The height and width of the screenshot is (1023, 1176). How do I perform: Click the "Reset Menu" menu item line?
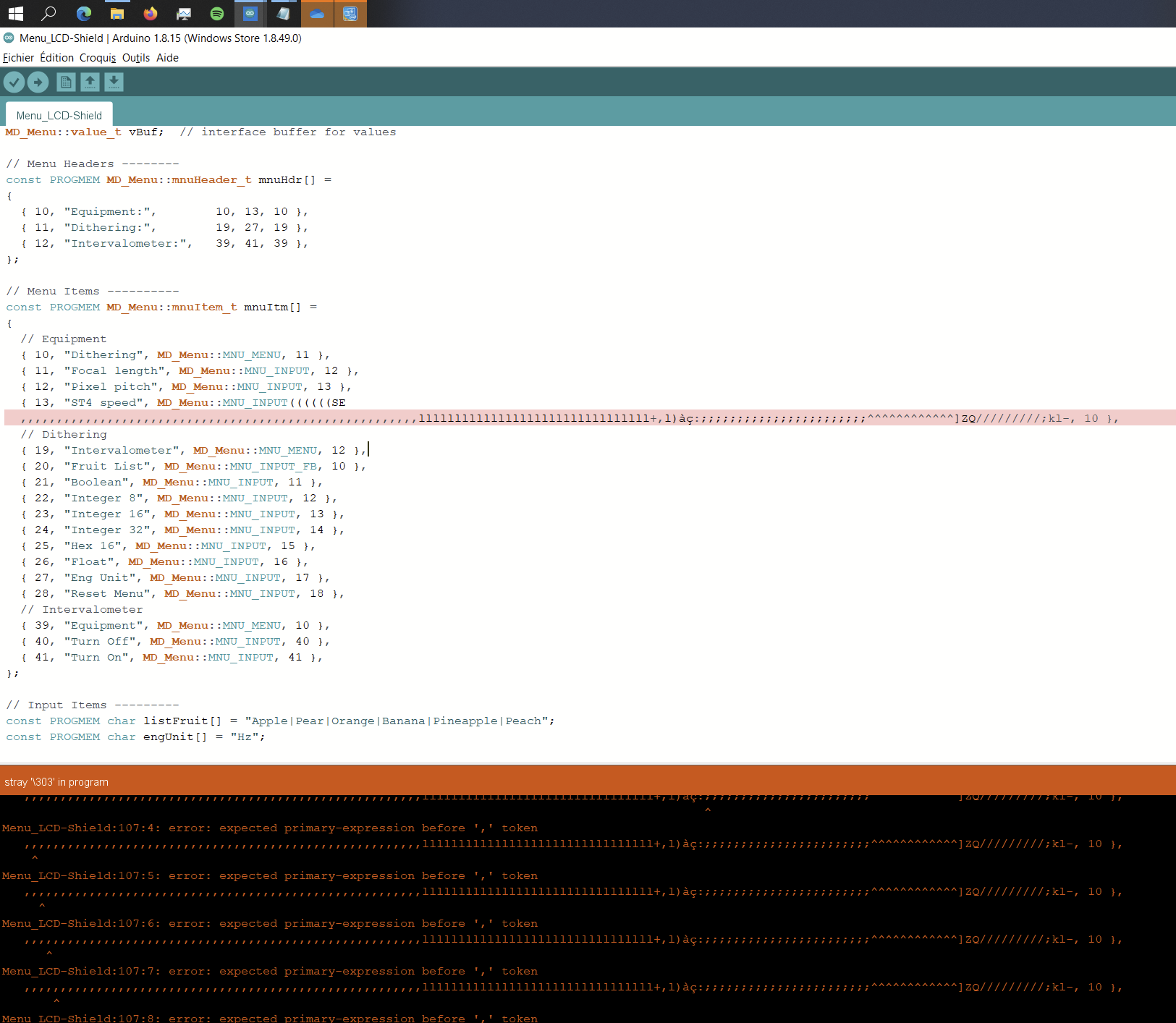[x=182, y=594]
